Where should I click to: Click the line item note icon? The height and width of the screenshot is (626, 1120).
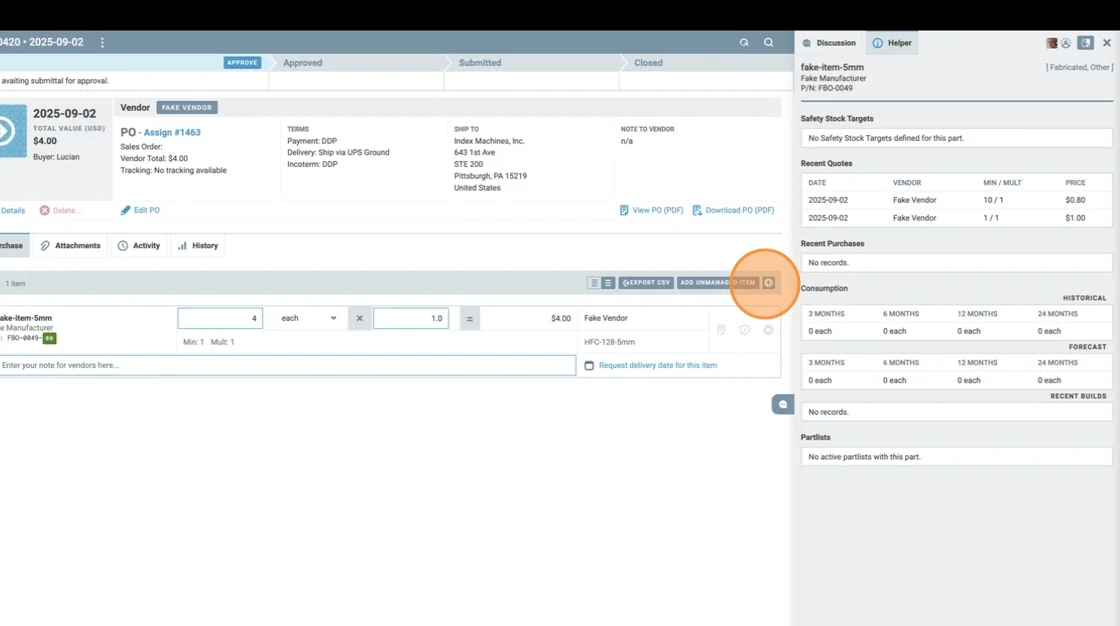[x=721, y=330]
